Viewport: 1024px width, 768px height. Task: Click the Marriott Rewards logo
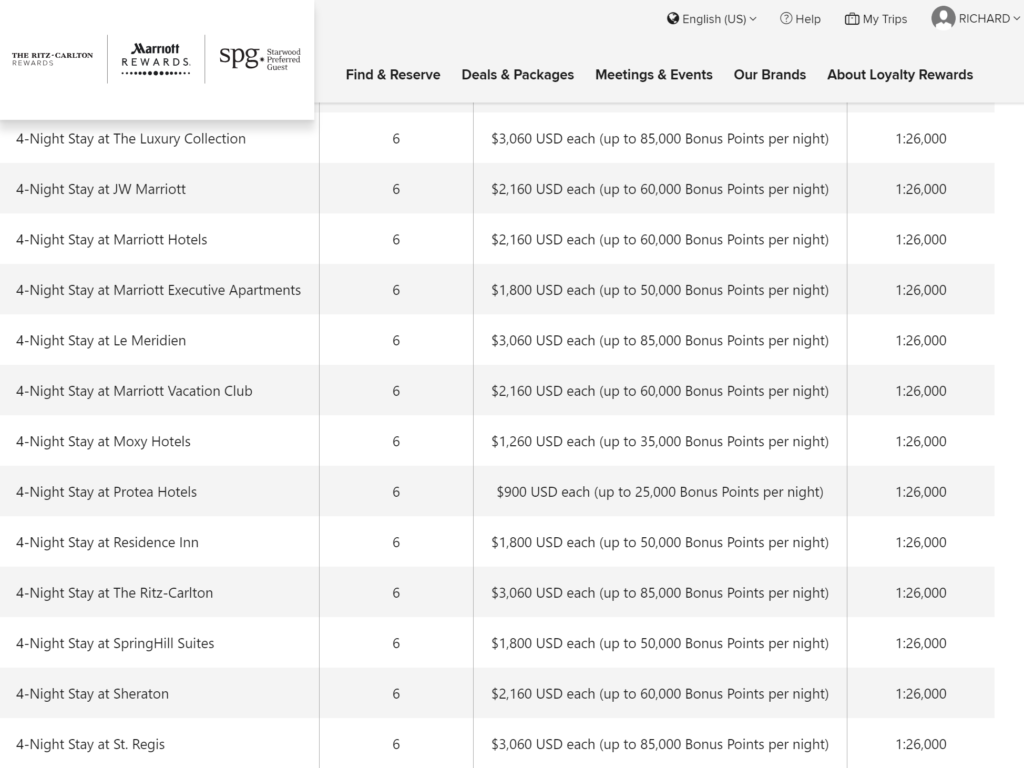155,58
